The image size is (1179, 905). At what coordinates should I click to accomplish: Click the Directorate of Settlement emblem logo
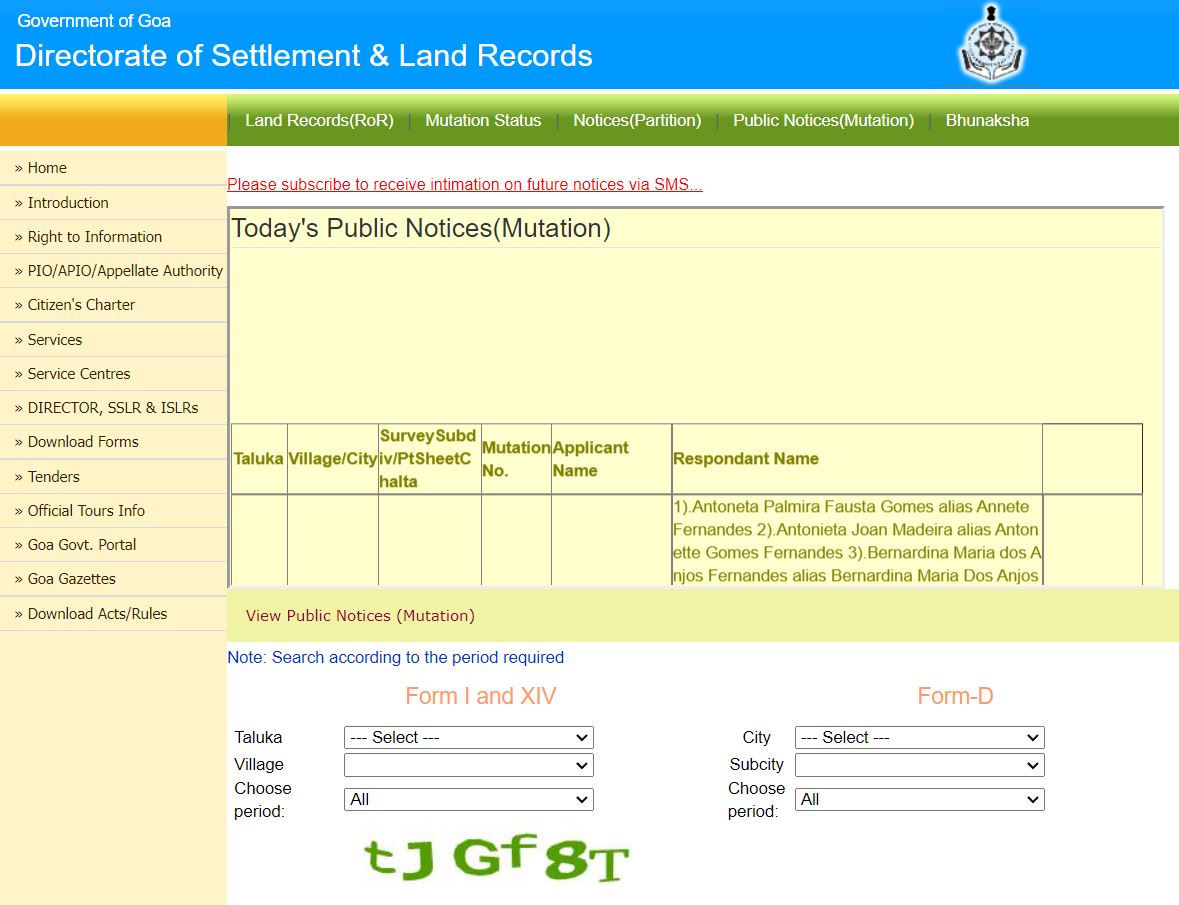point(991,43)
